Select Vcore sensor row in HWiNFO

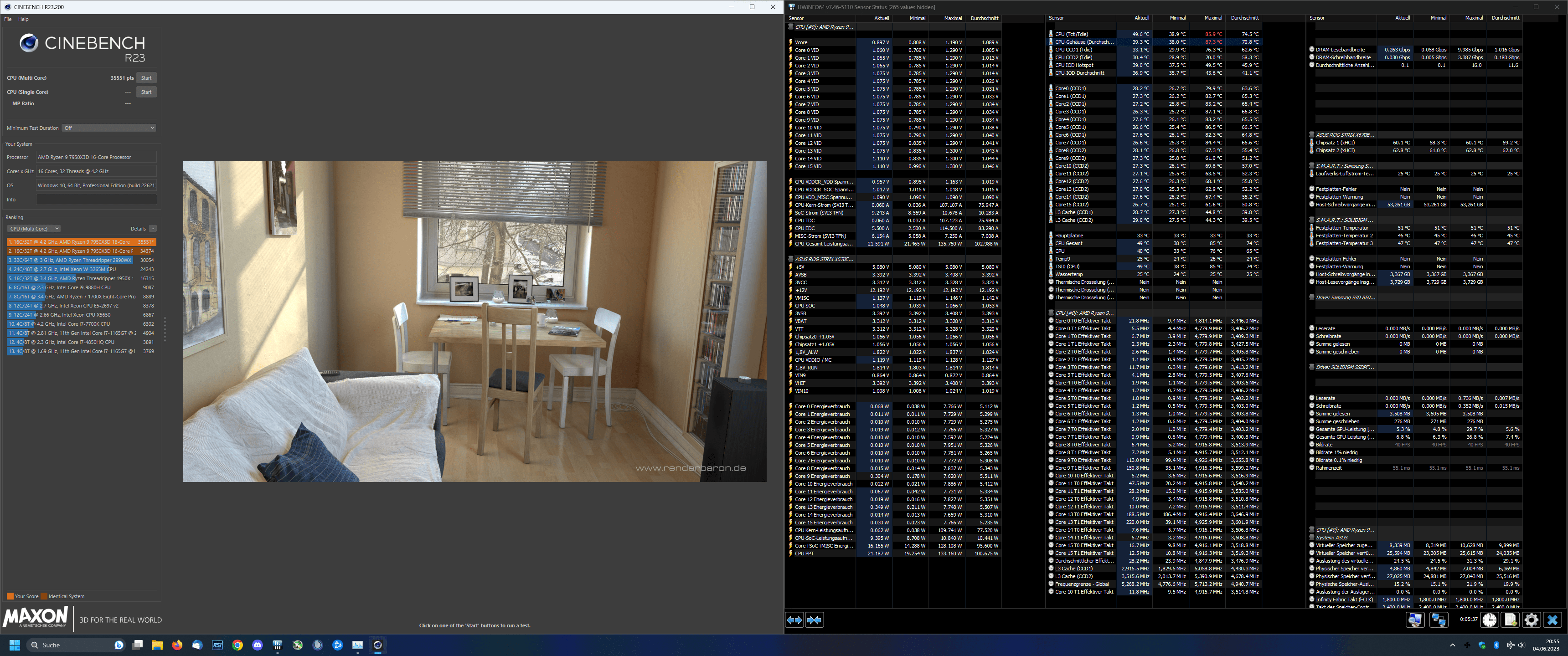[x=894, y=43]
